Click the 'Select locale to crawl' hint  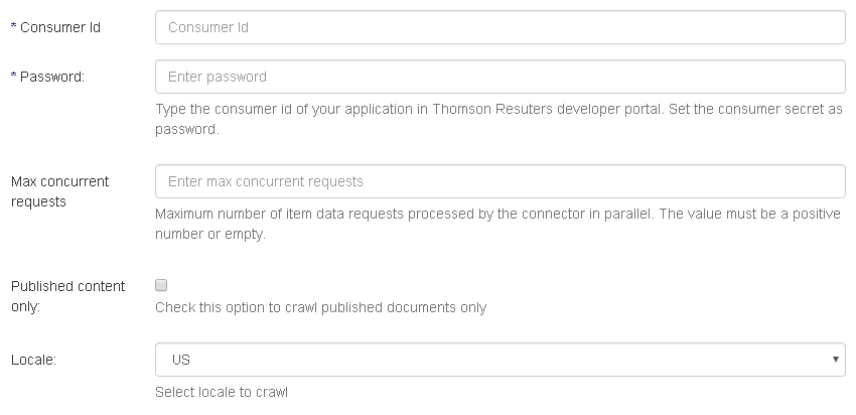click(221, 391)
